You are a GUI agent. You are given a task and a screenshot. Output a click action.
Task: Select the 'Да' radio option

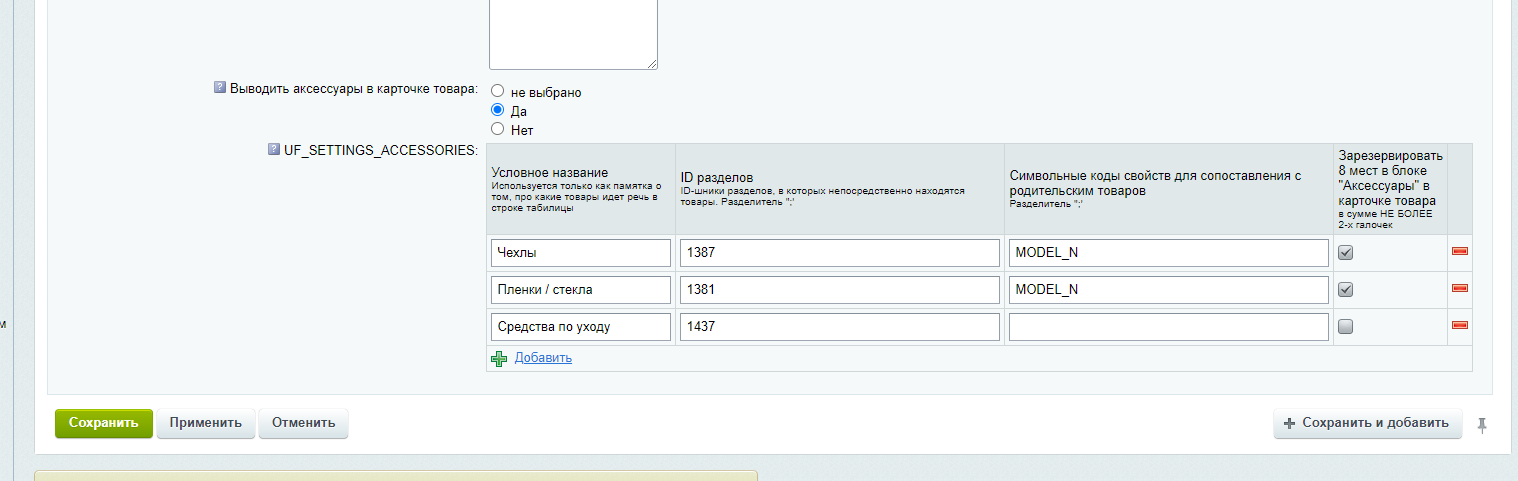[x=497, y=110]
